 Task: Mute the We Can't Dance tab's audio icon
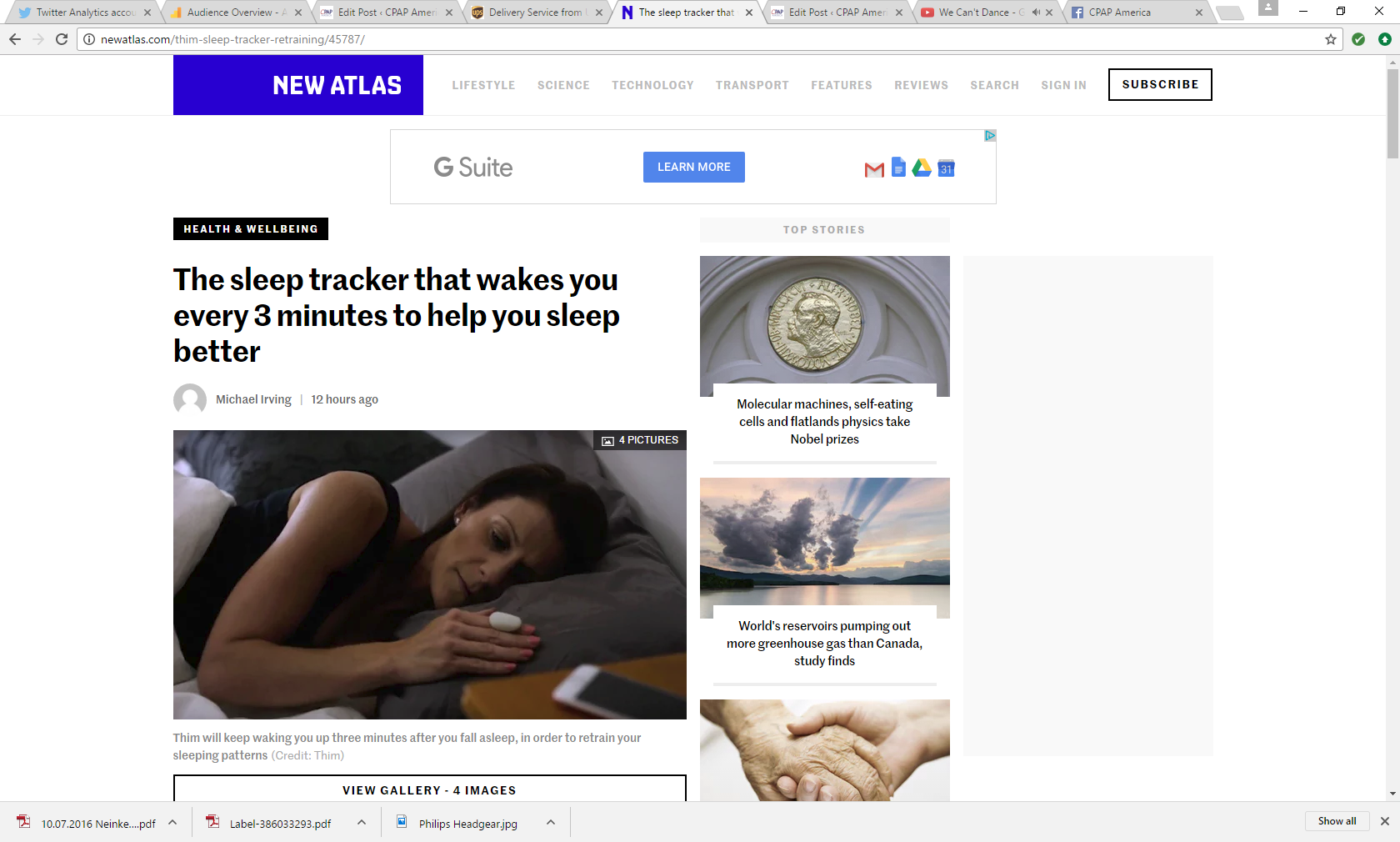[1036, 13]
